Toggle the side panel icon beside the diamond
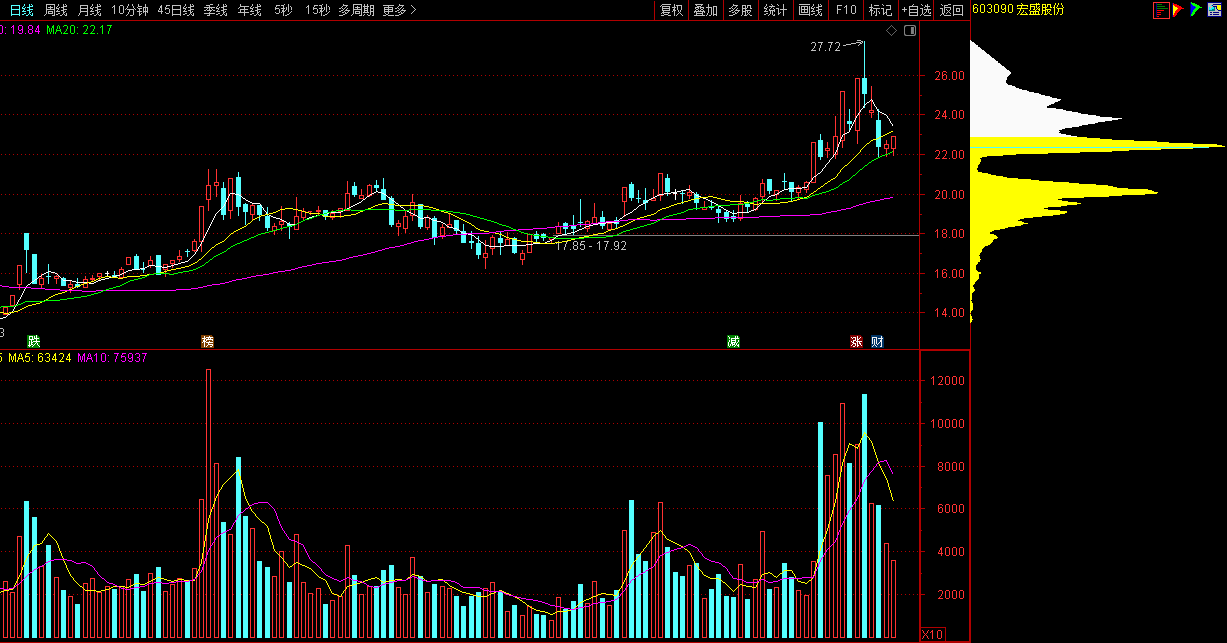Image resolution: width=1227 pixels, height=643 pixels. [909, 31]
